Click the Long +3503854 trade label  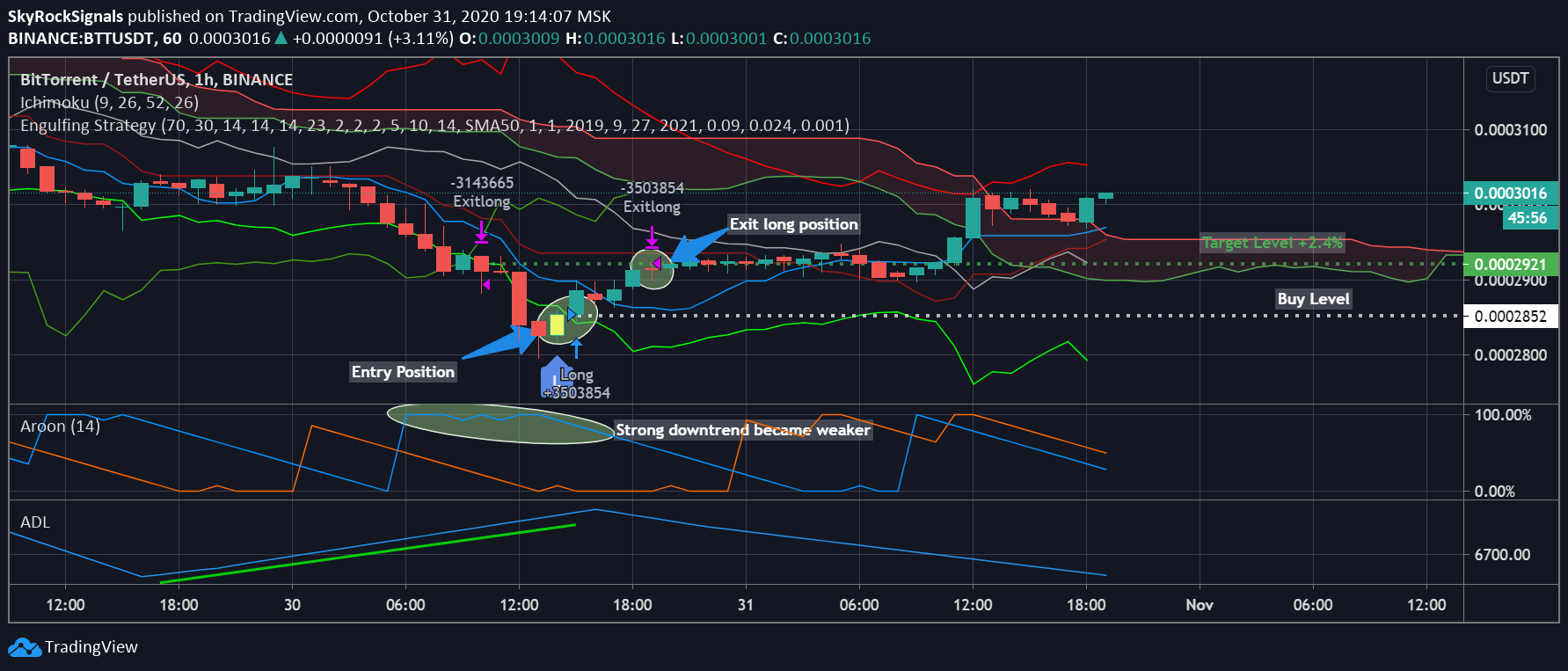(577, 383)
